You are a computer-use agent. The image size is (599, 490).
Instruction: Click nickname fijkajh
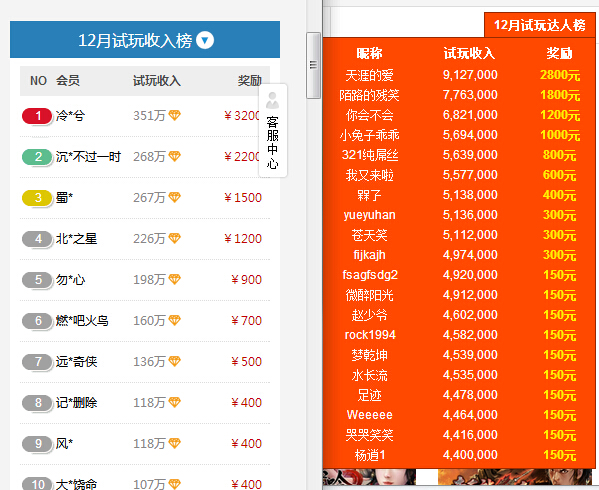pos(369,255)
